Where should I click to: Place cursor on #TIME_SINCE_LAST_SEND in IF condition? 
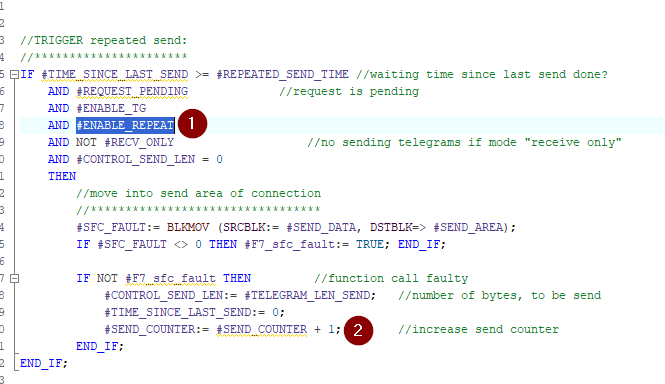(x=115, y=74)
